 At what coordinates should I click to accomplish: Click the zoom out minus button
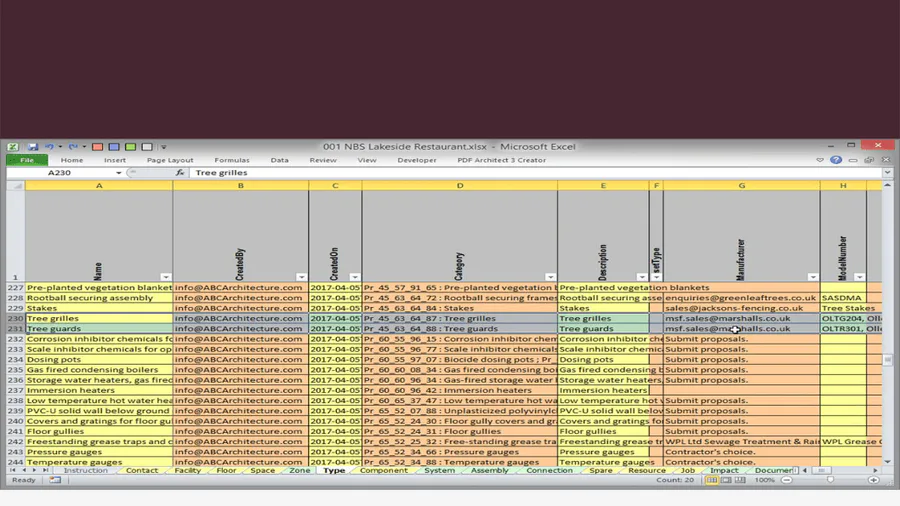pyautogui.click(x=787, y=480)
